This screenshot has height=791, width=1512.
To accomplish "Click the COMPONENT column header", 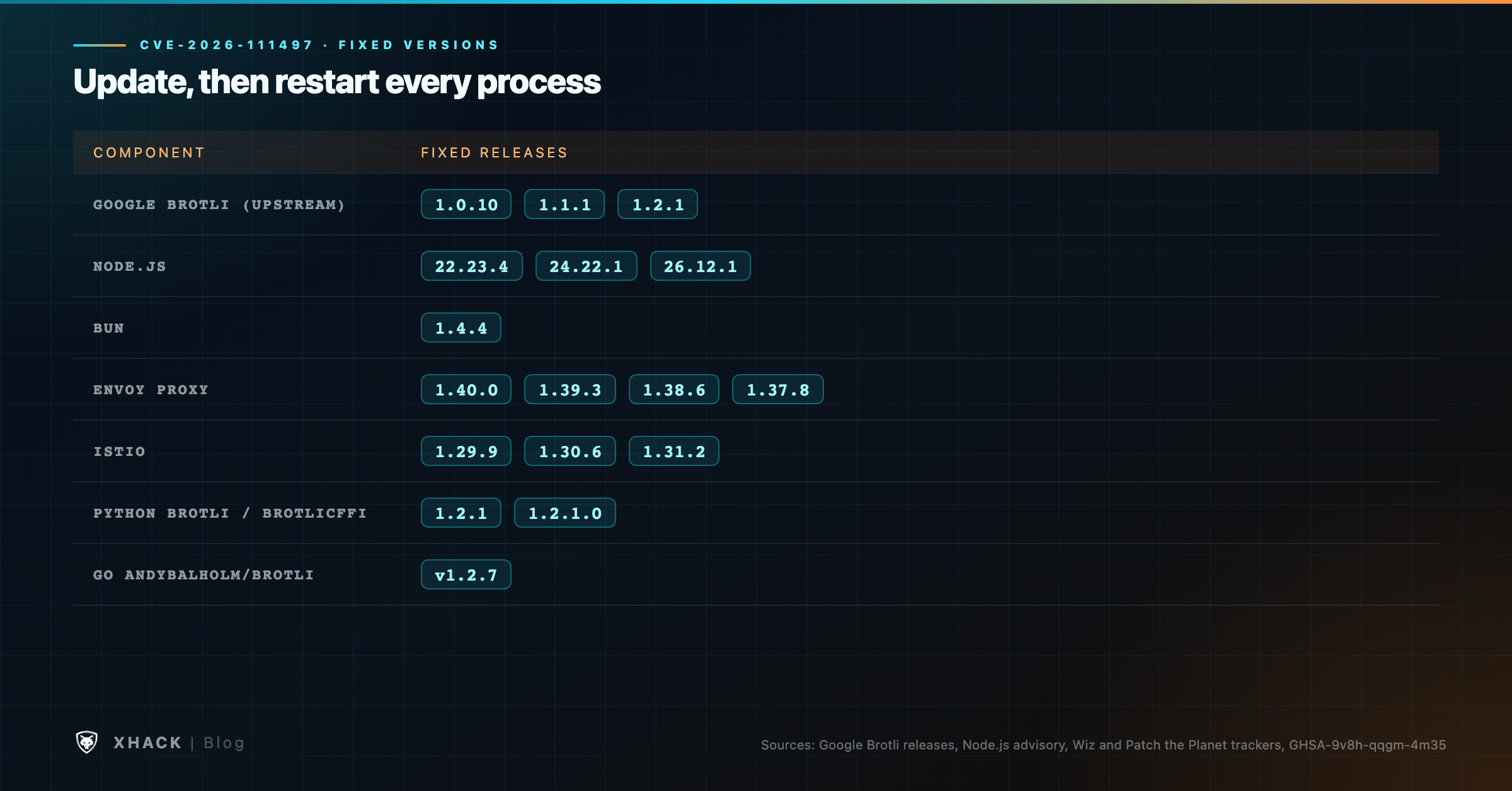I will [149, 153].
